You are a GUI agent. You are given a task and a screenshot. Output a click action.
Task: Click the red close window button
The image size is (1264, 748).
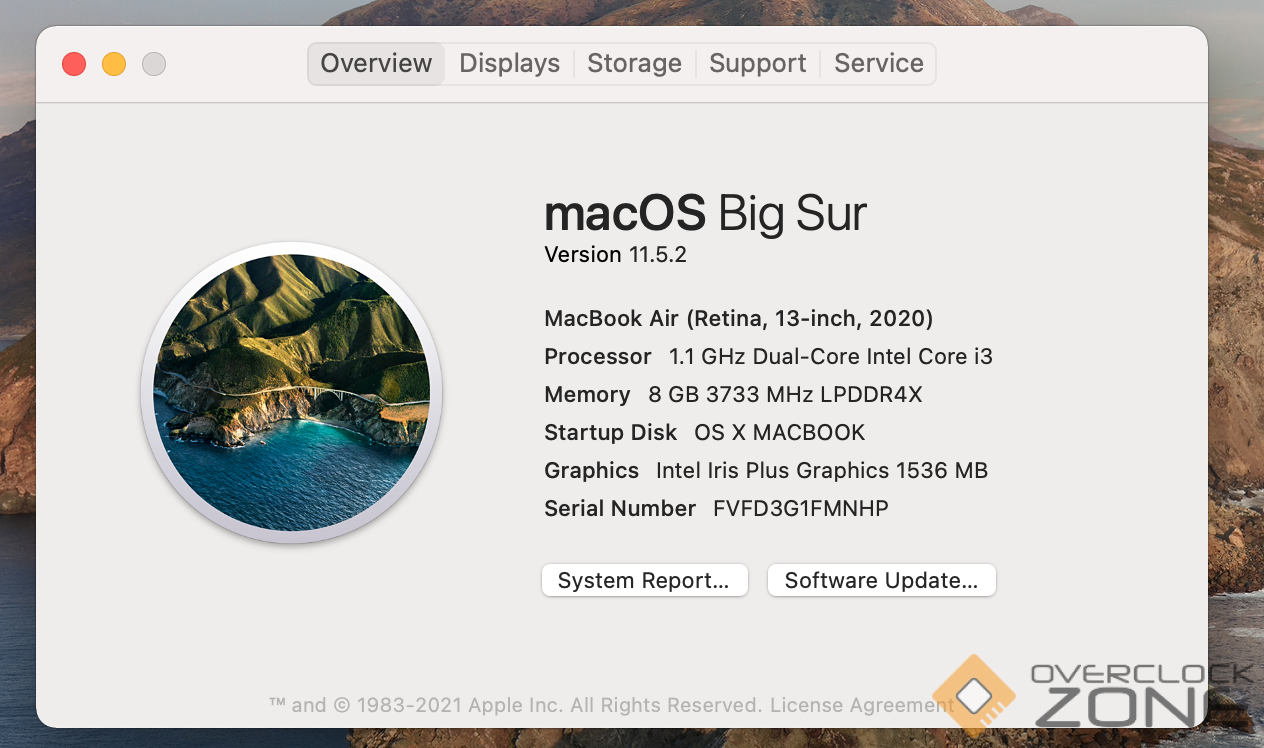click(x=74, y=64)
